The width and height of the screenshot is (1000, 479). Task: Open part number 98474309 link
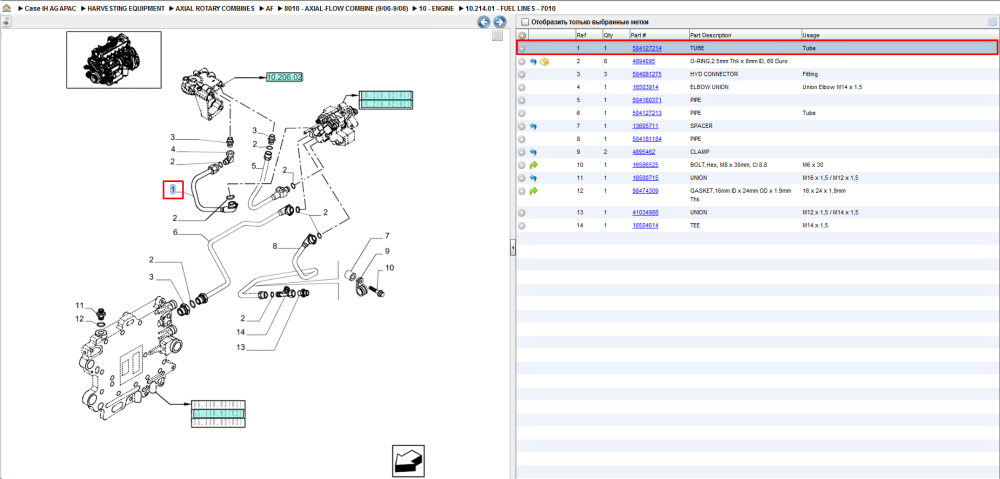point(645,191)
